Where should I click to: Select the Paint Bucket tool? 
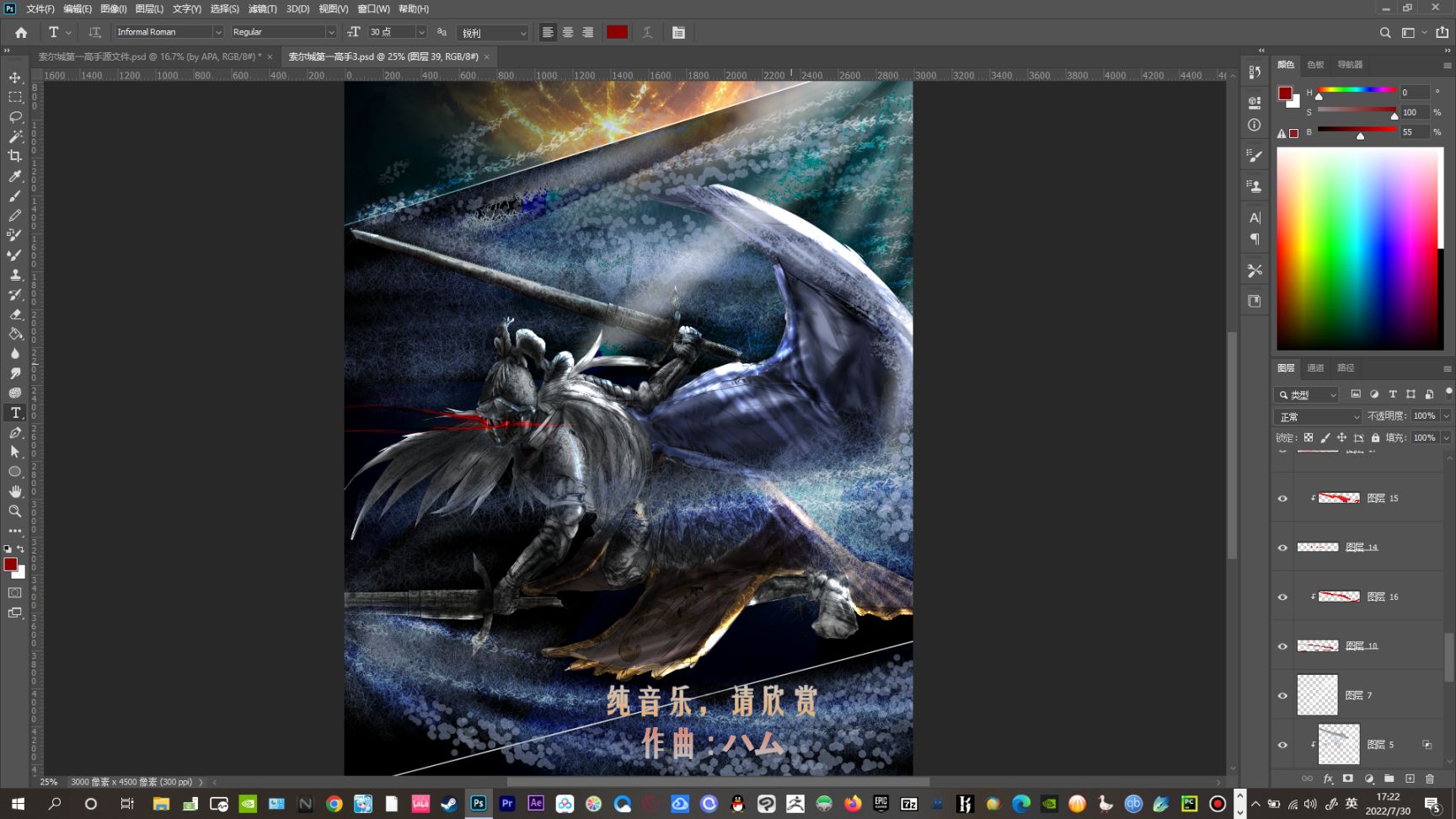coord(15,334)
